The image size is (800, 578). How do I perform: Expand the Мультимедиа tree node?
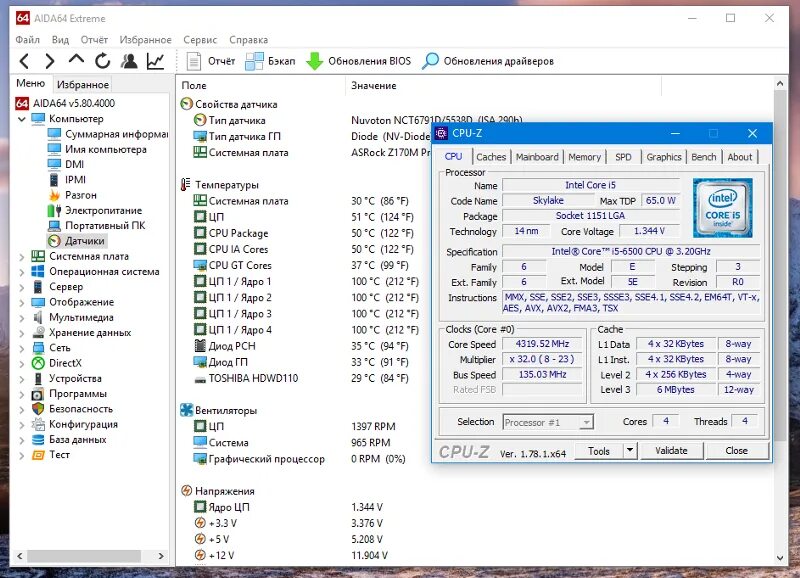click(21, 318)
